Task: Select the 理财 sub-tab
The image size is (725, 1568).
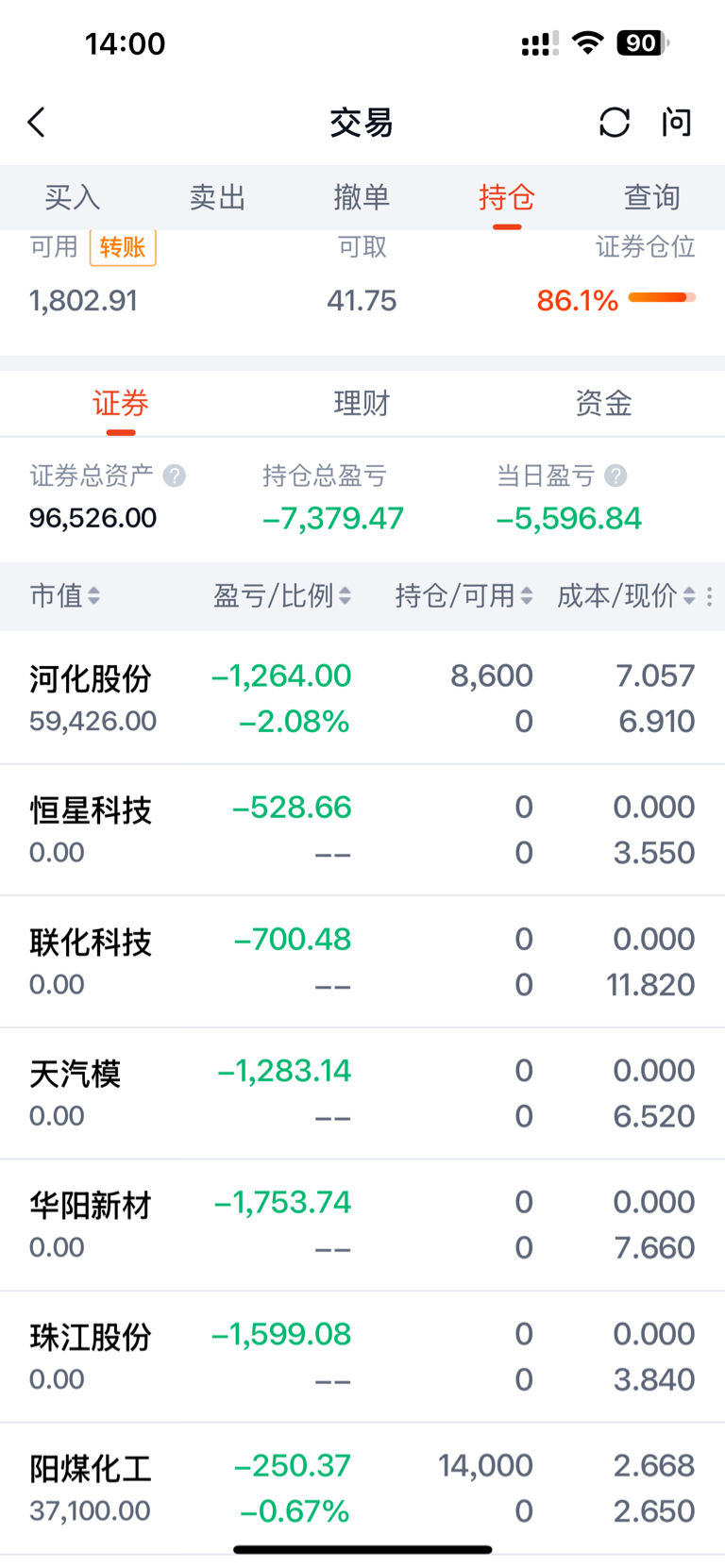Action: pos(362,404)
